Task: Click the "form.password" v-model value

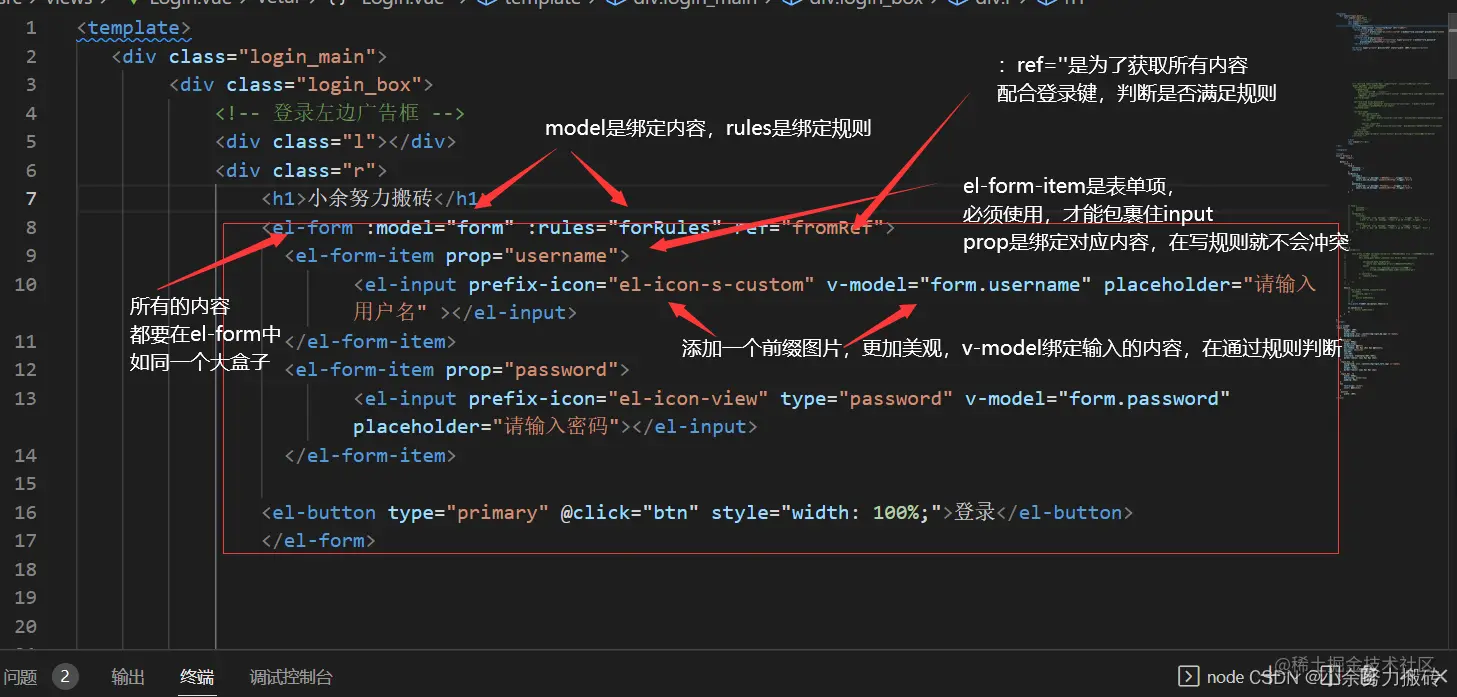Action: (x=1144, y=398)
